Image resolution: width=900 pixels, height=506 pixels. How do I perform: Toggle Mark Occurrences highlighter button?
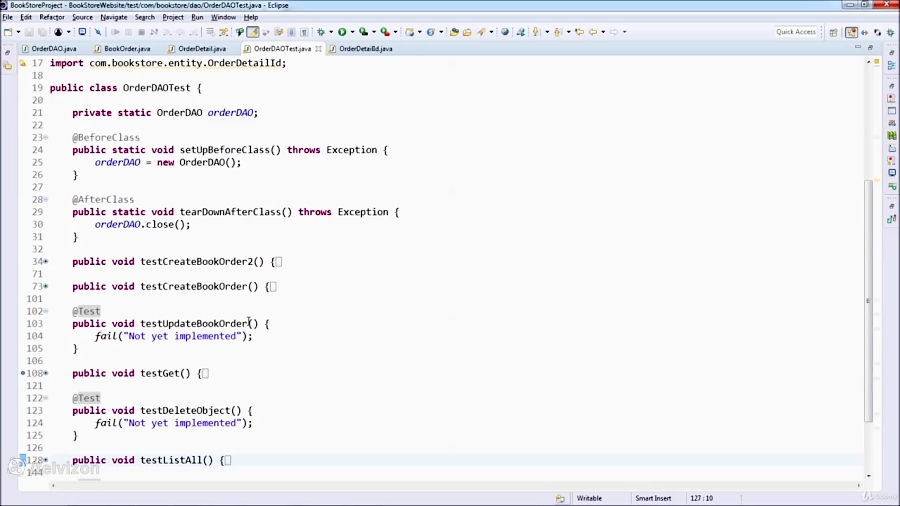[x=253, y=32]
